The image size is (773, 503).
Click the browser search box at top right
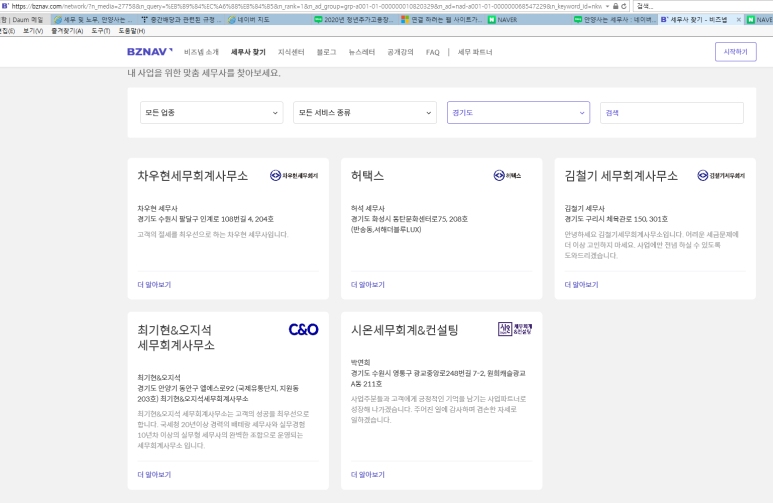pyautogui.click(x=703, y=6)
